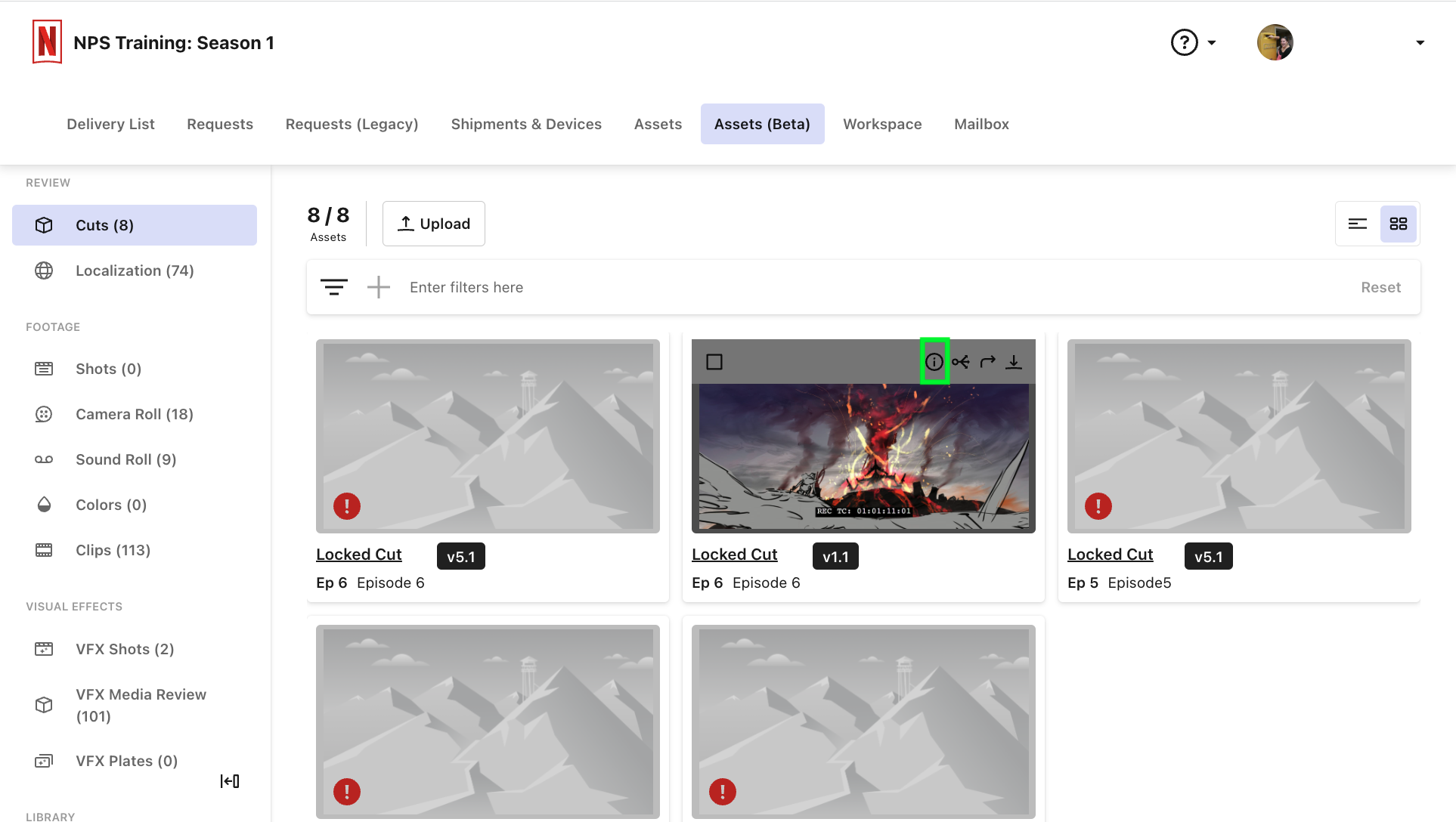
Task: Select Cuts (8) in sidebar
Action: (135, 225)
